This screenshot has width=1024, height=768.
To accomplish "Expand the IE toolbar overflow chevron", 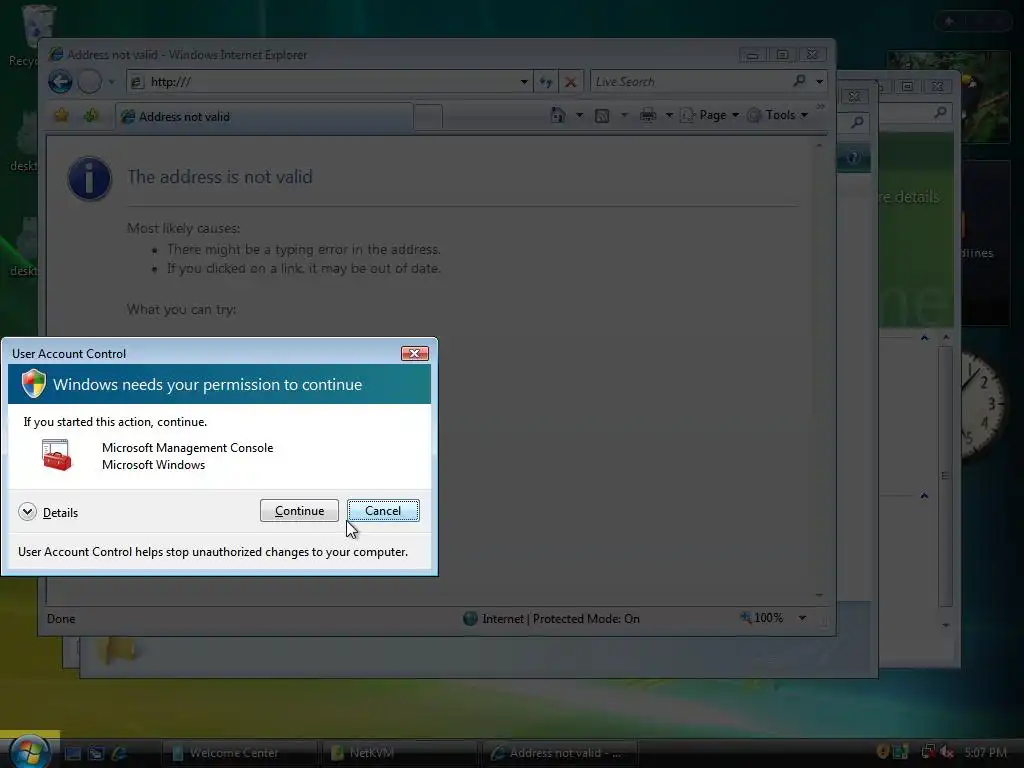I will point(820,106).
